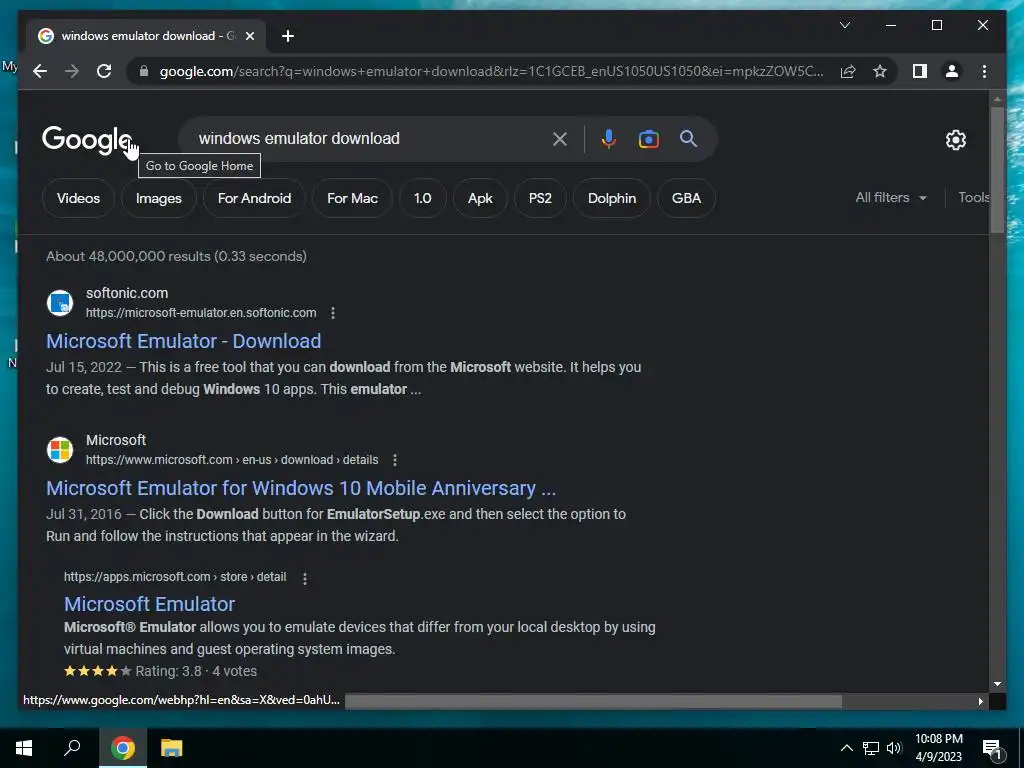Screen dimensions: 1024x768
Task: Open the Windows Start menu
Action: 24,748
